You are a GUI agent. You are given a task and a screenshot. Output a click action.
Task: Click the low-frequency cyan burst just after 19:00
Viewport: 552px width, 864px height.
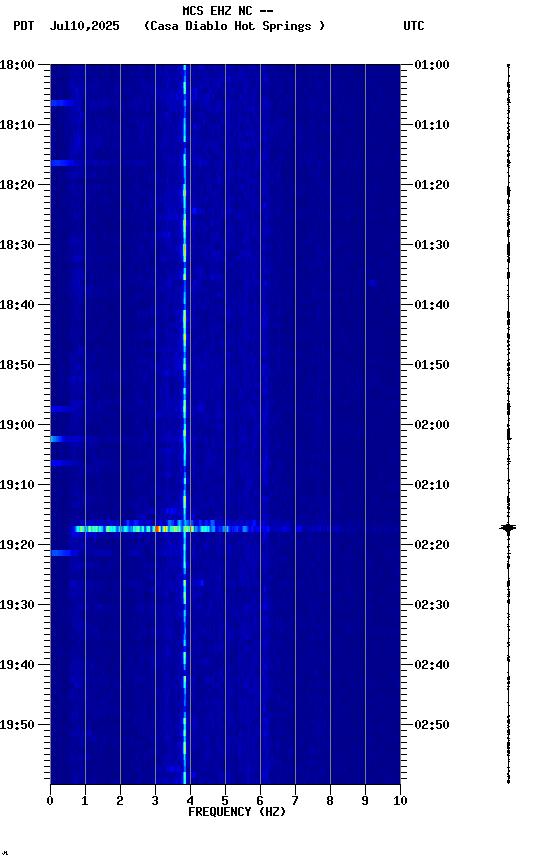pyautogui.click(x=58, y=439)
